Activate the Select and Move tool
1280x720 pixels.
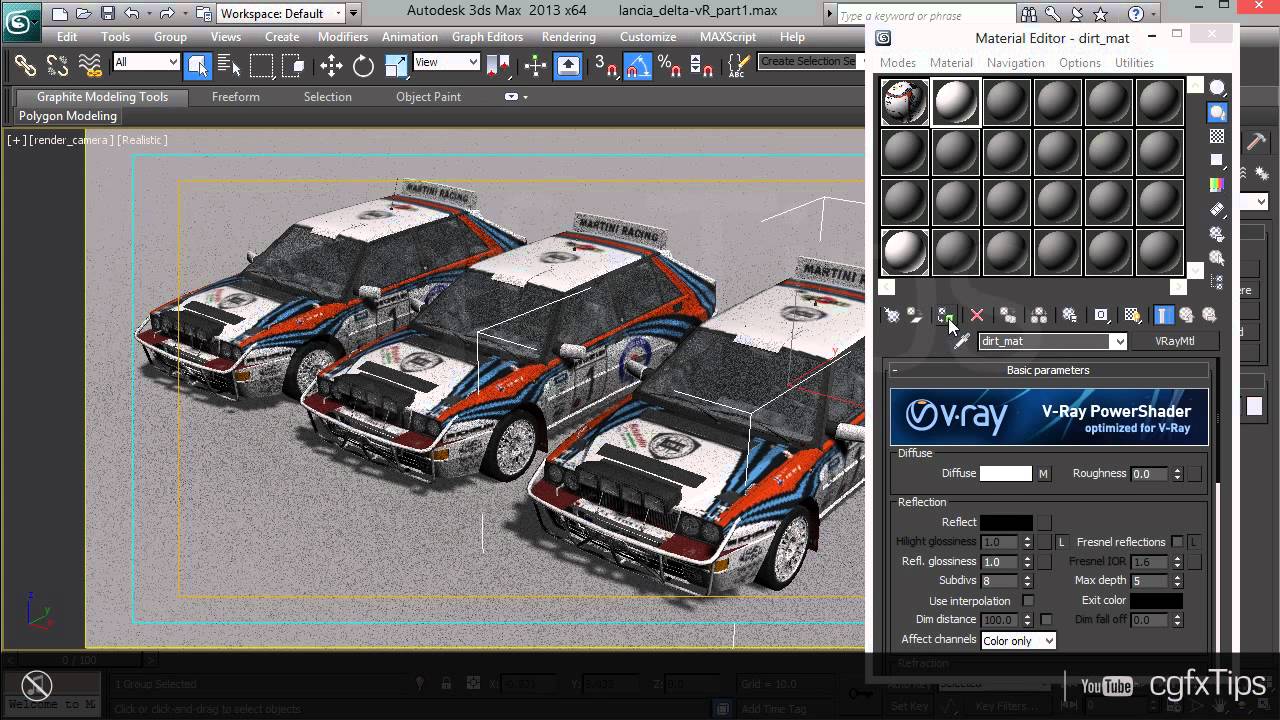(331, 66)
